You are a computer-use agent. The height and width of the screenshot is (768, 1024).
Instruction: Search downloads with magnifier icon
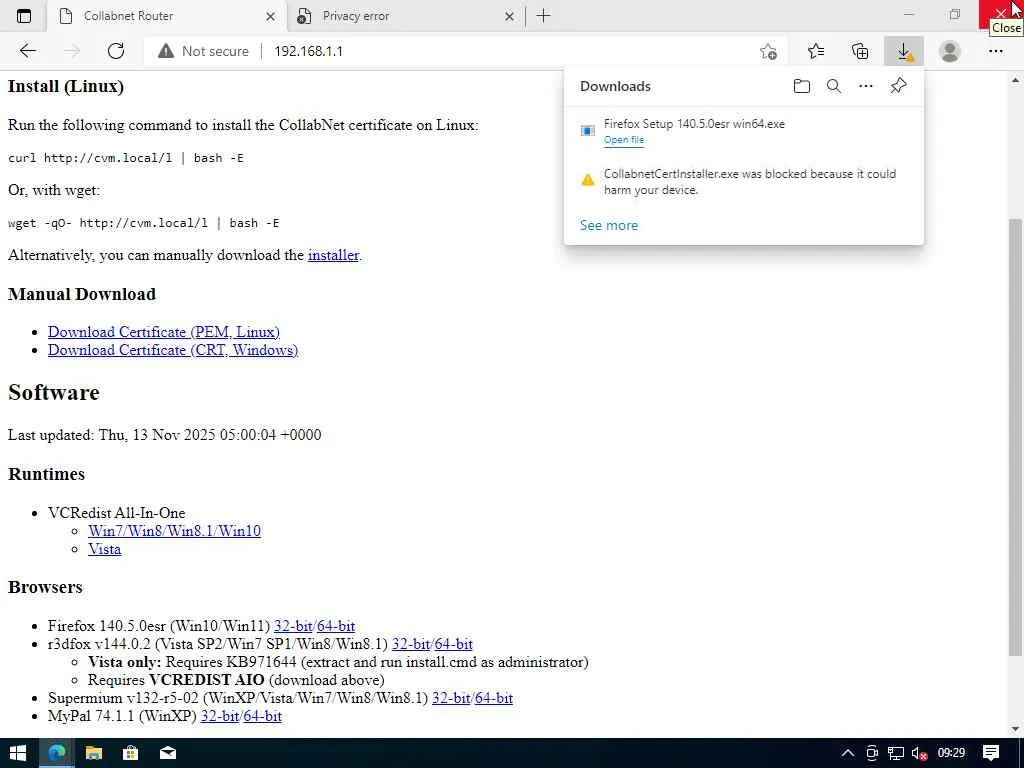click(834, 86)
